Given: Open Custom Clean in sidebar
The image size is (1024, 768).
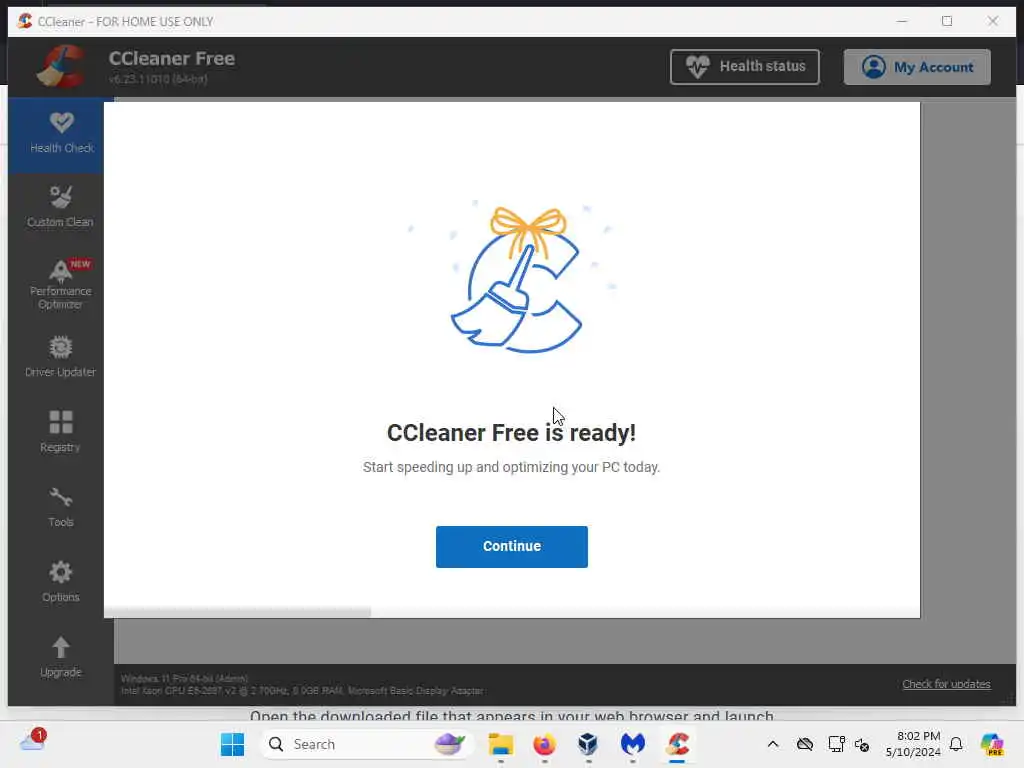Looking at the screenshot, I should pos(60,207).
